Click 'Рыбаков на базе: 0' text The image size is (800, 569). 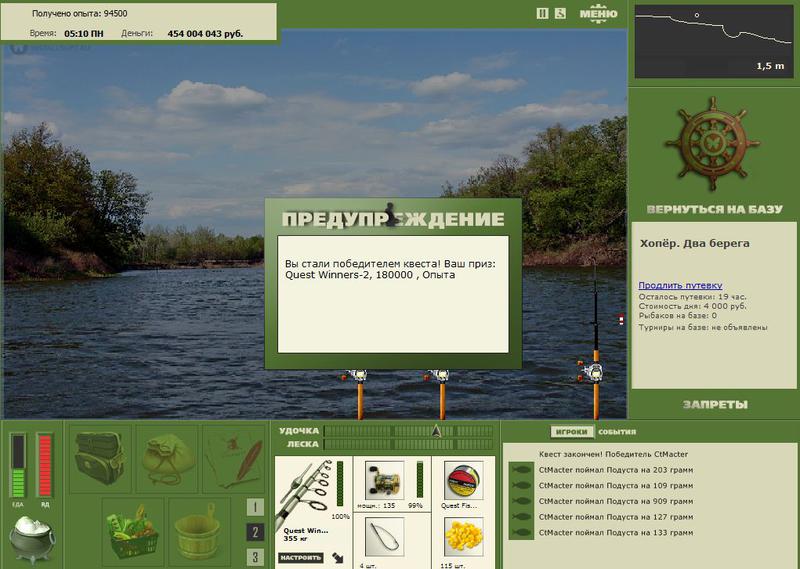point(678,316)
